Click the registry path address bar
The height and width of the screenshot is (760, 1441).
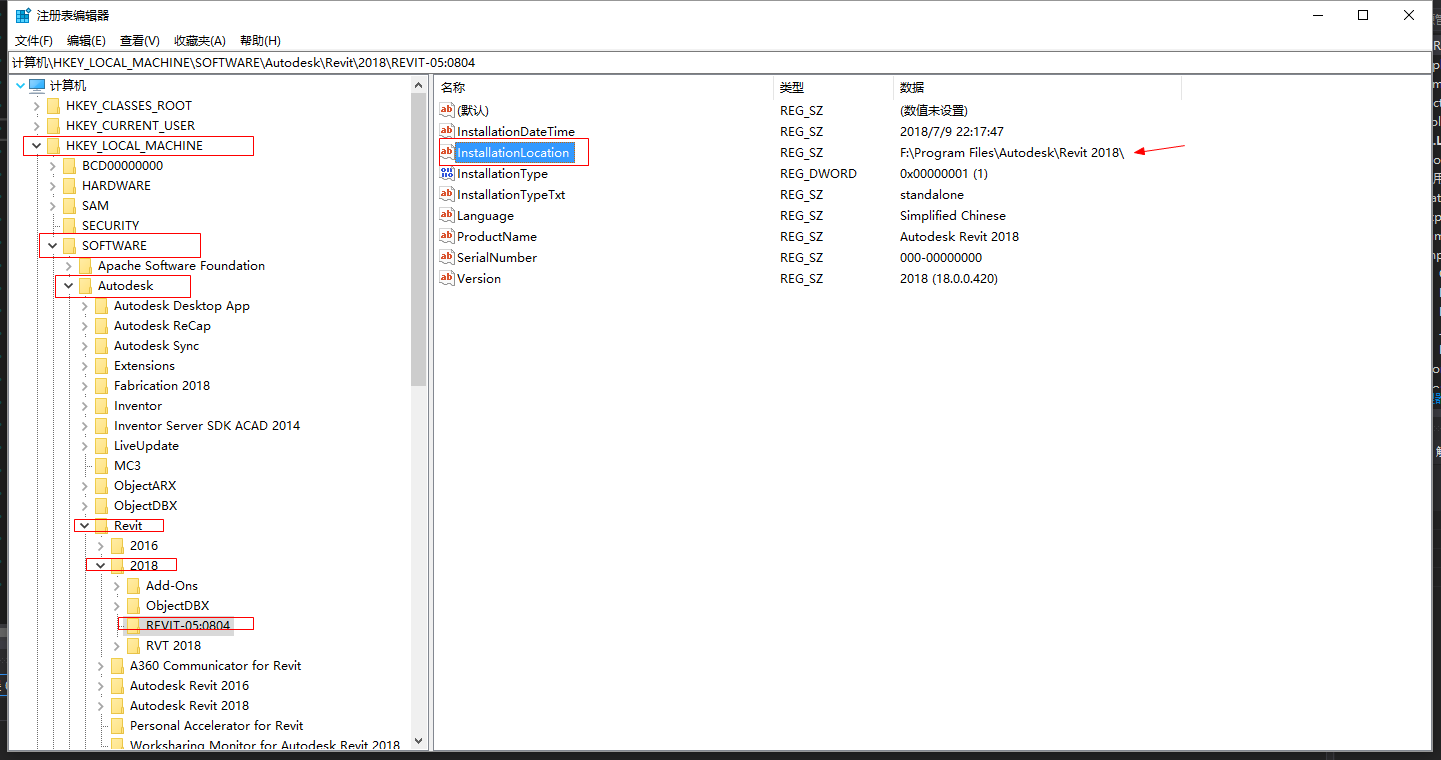pos(720,63)
